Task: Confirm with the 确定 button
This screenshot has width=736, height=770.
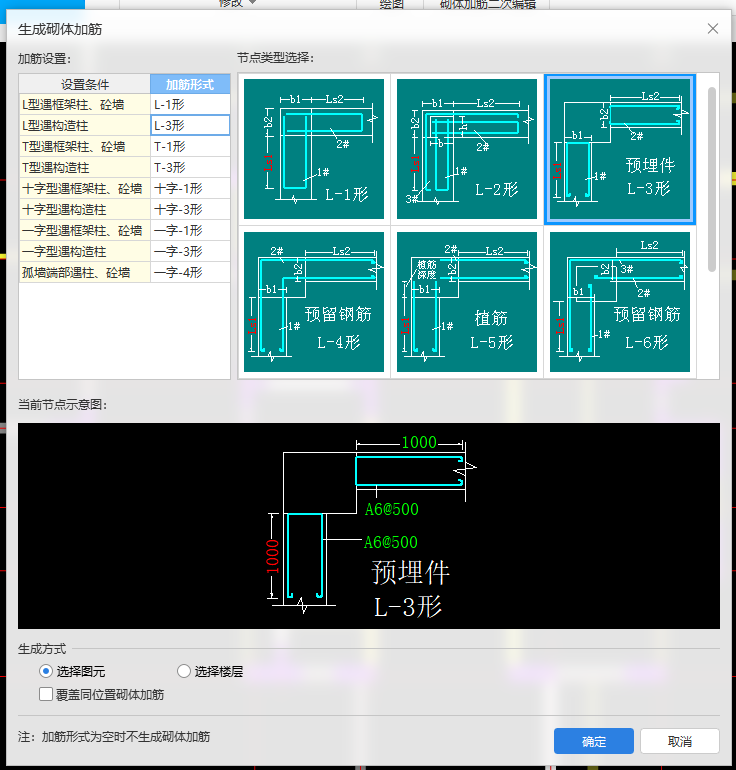Action: 594,741
